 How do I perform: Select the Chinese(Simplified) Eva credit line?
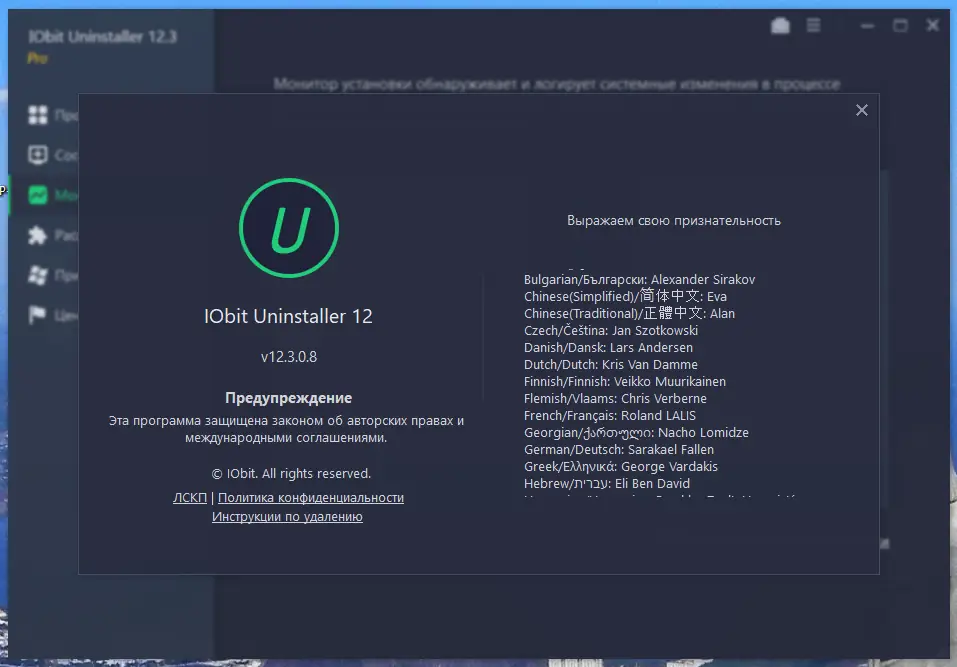point(626,297)
